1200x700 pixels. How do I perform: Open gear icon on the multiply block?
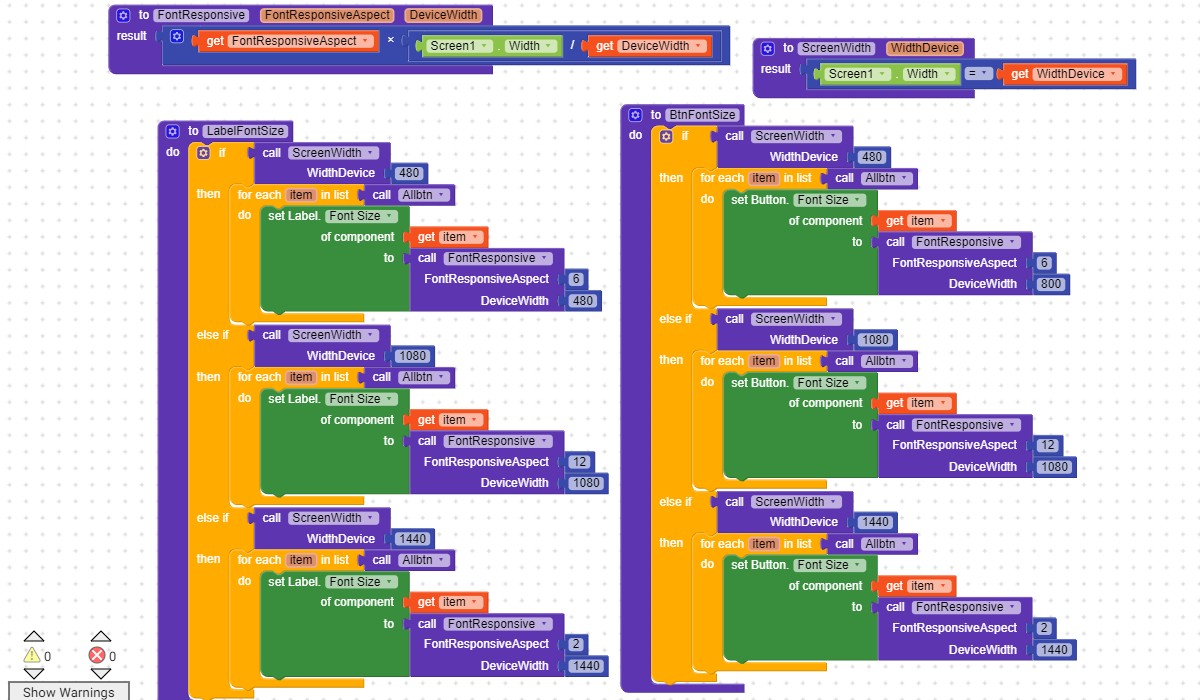(x=177, y=36)
